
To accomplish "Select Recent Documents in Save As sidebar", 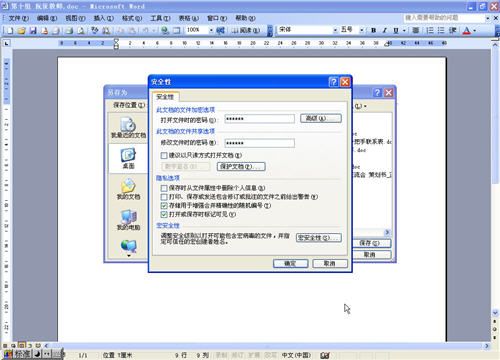I will (128, 128).
